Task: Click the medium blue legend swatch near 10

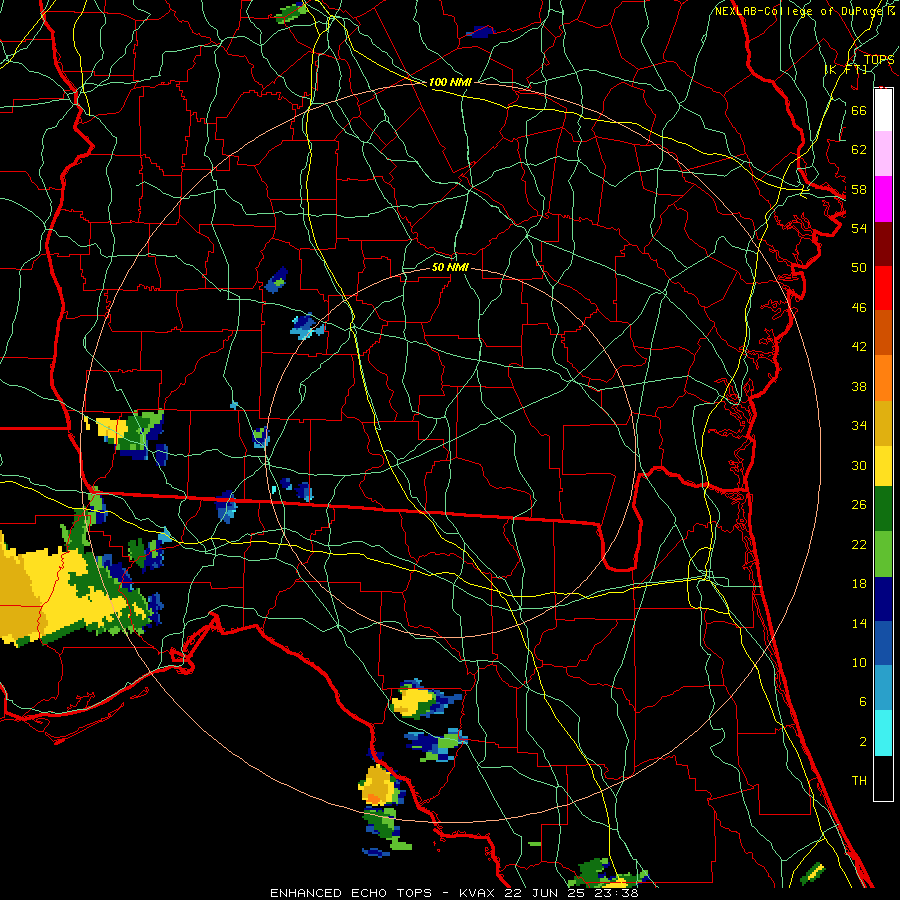Action: point(883,643)
